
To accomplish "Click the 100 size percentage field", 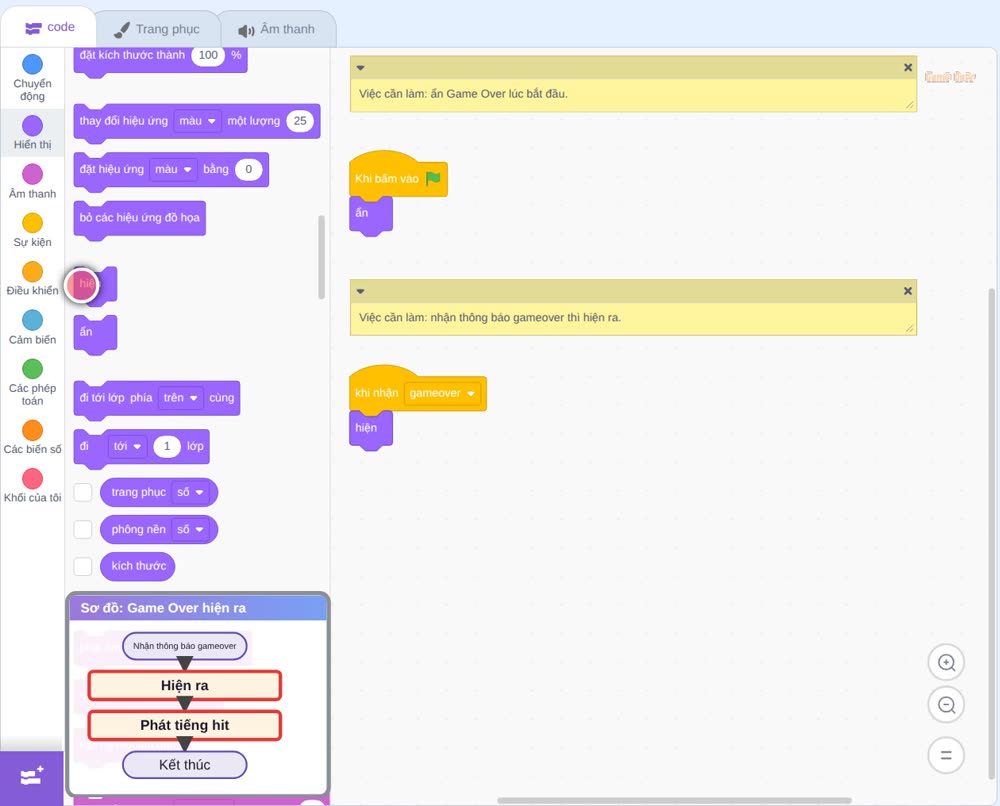I will (x=208, y=55).
